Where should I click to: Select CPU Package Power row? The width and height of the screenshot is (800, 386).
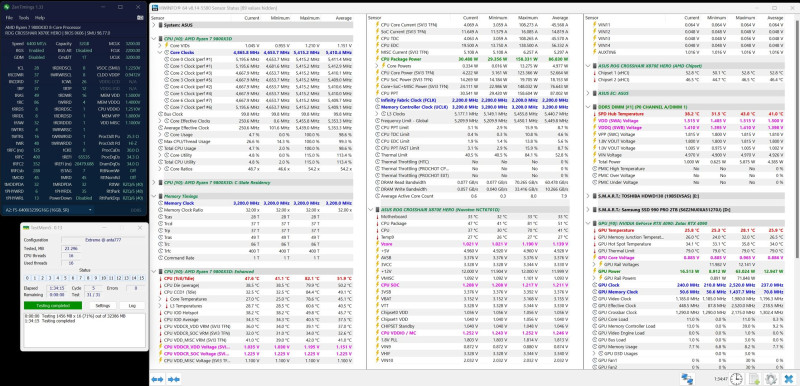[x=473, y=59]
